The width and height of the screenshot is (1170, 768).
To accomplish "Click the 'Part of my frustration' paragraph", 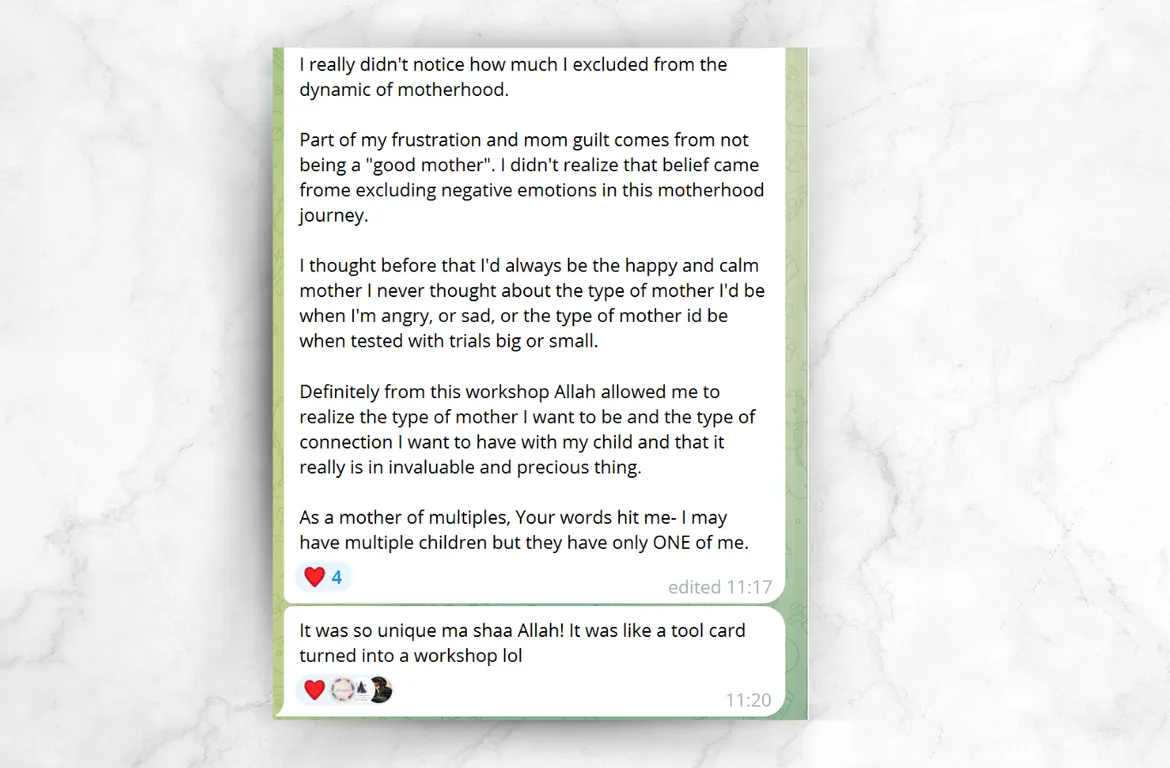I will tap(531, 178).
